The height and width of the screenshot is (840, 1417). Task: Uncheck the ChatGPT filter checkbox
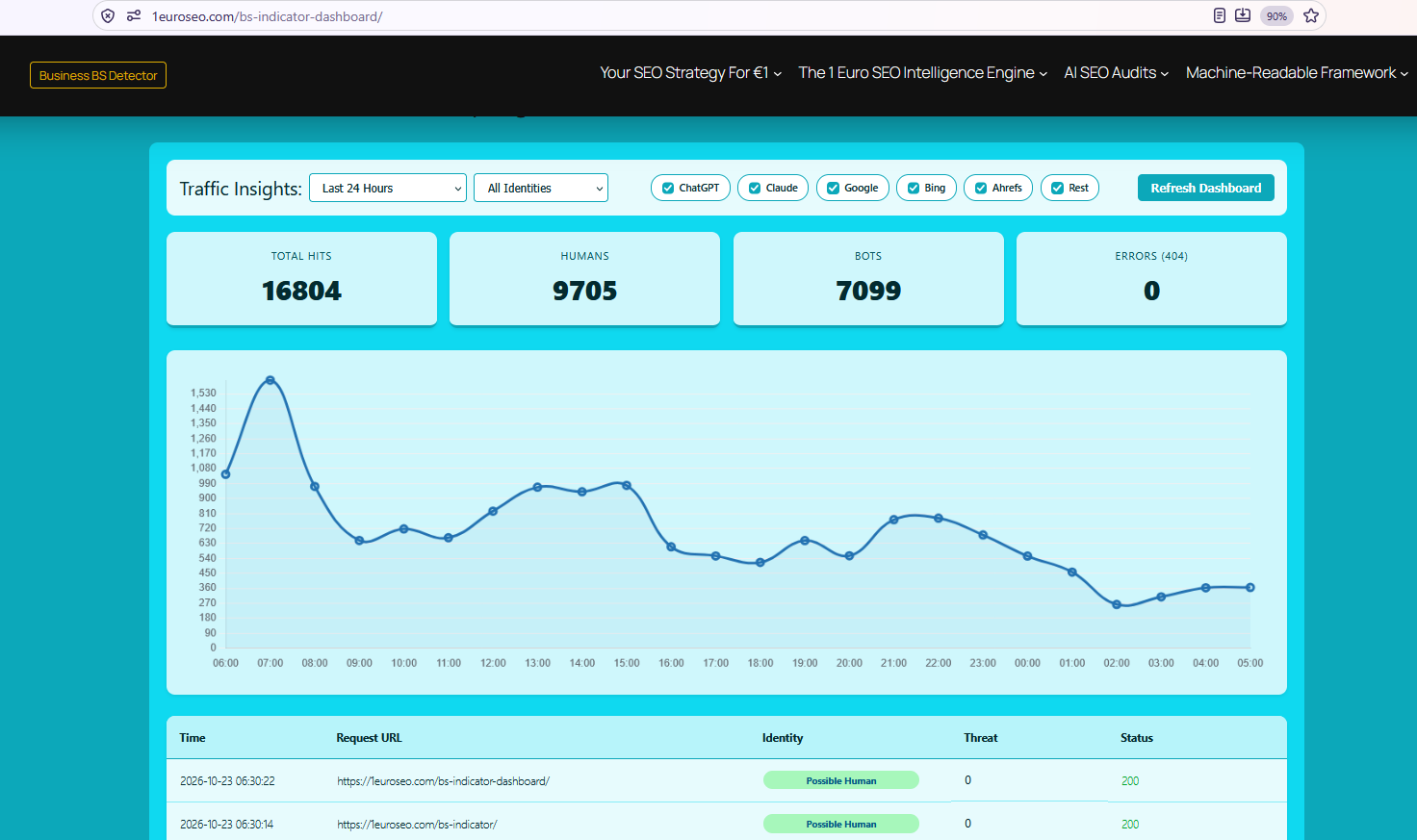pyautogui.click(x=668, y=189)
